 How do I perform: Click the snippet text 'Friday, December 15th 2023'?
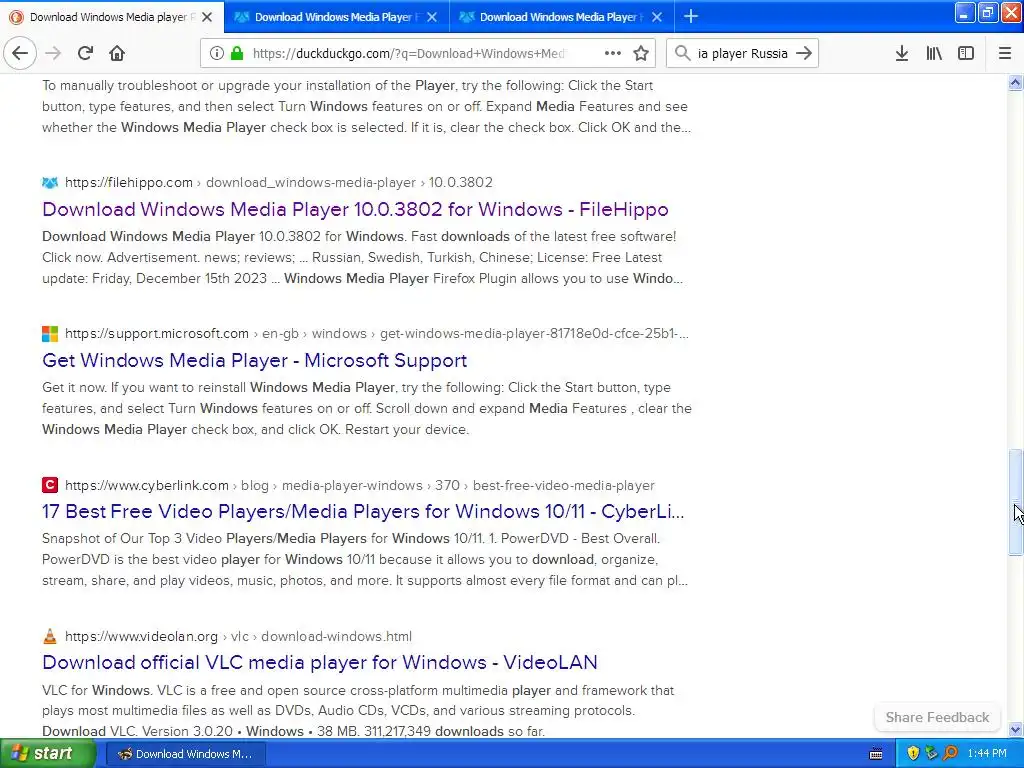coord(180,278)
